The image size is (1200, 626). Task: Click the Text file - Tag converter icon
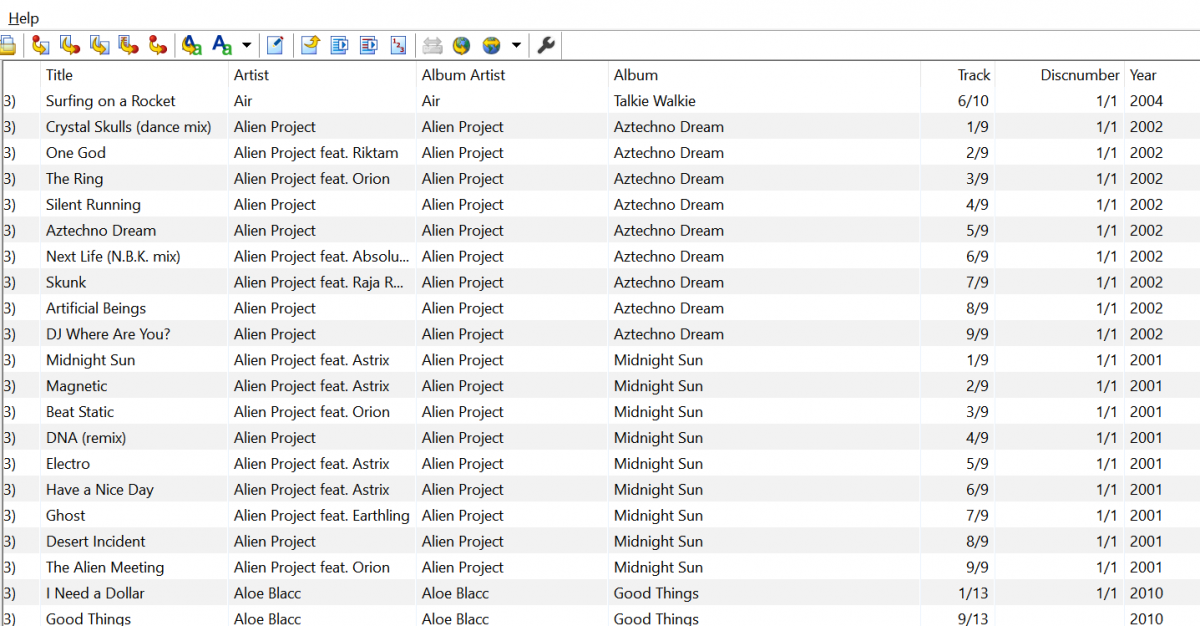click(x=128, y=45)
